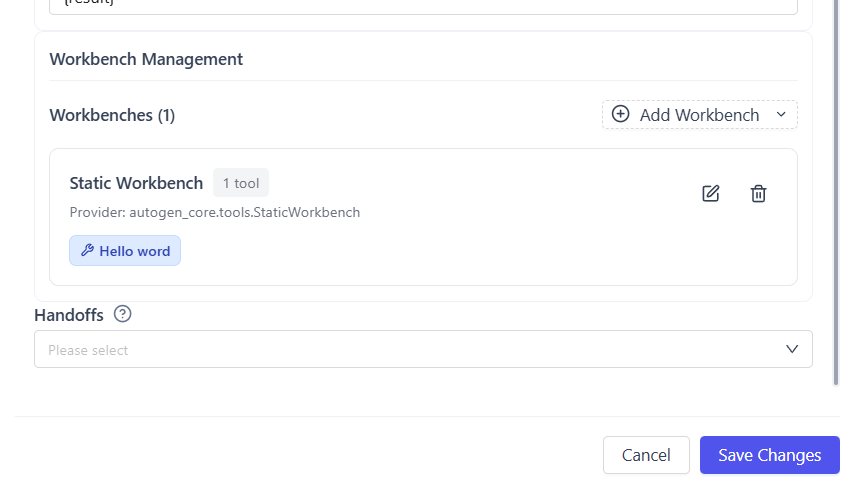Expand the Add Workbench chevron menu
The width and height of the screenshot is (868, 492).
pos(781,115)
